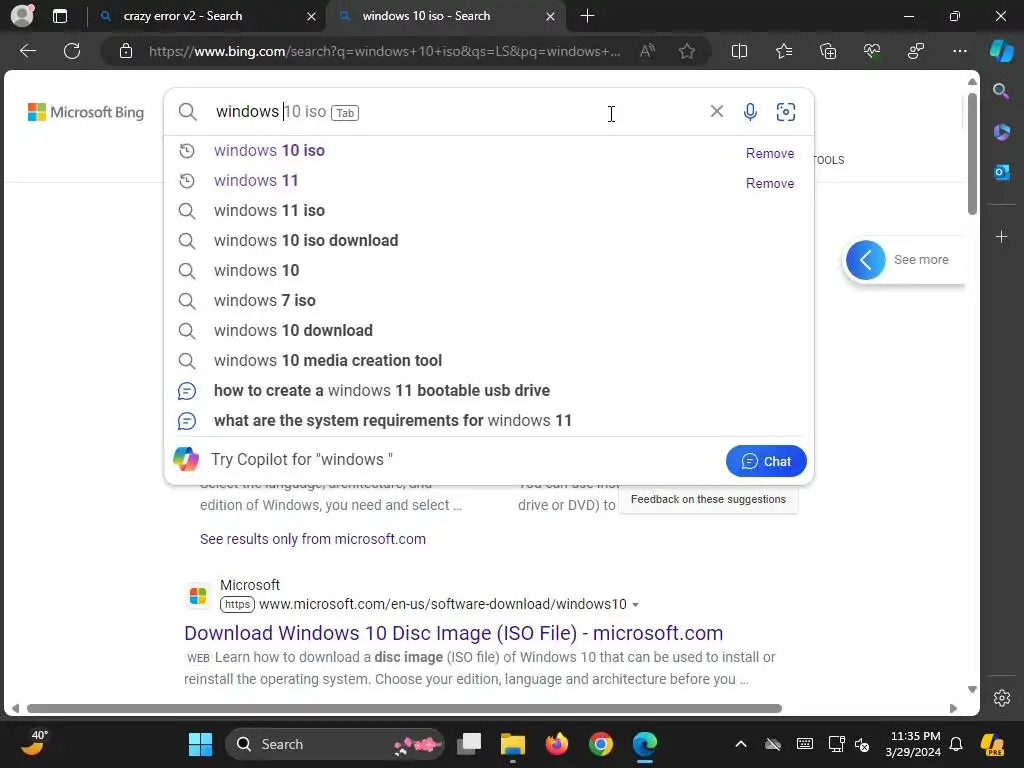Open 'See results only from microsoft.com'
Viewport: 1024px width, 768px height.
(313, 539)
